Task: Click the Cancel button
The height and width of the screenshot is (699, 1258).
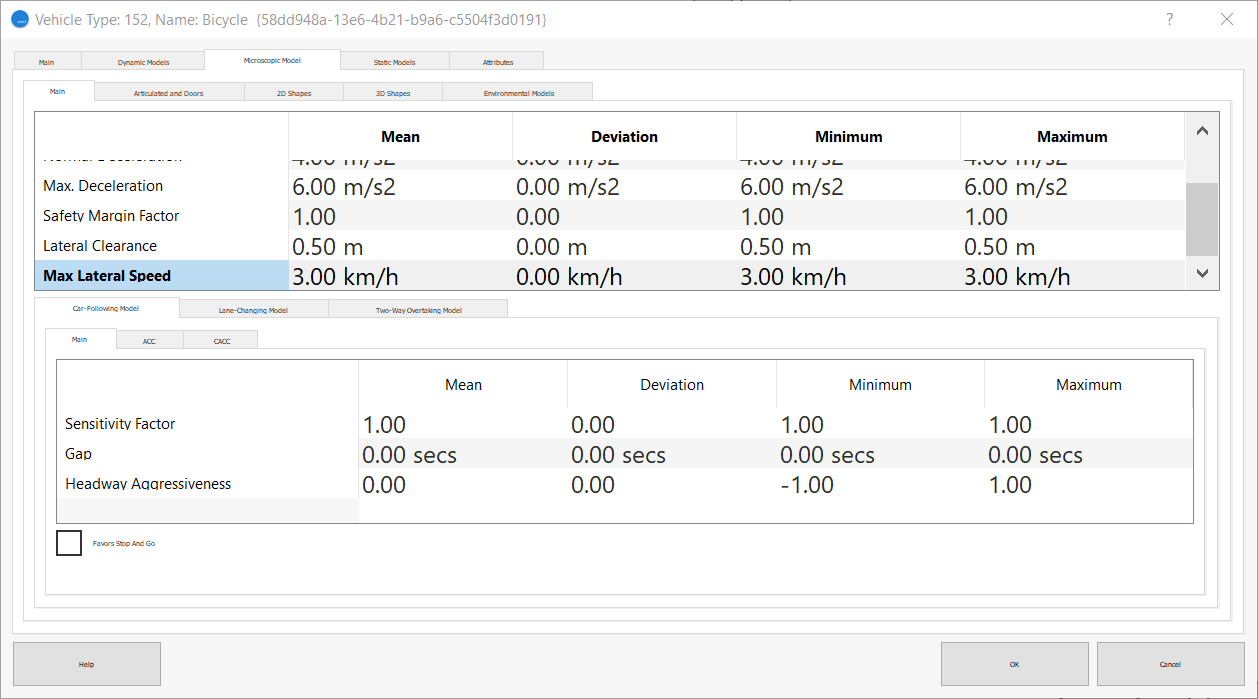Action: 1171,664
